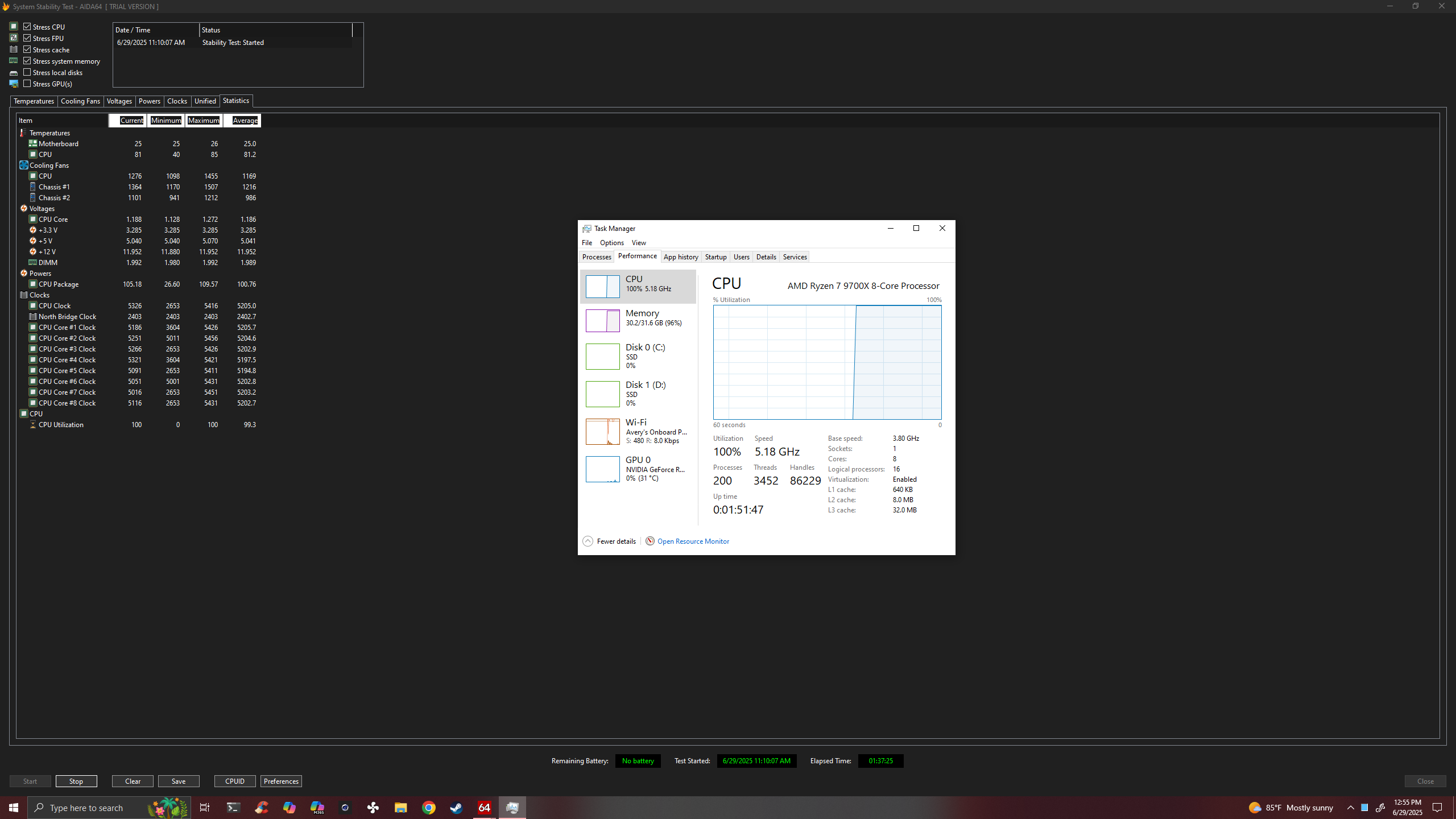Select the Wi-Fi performance graph thumbnail

click(603, 432)
